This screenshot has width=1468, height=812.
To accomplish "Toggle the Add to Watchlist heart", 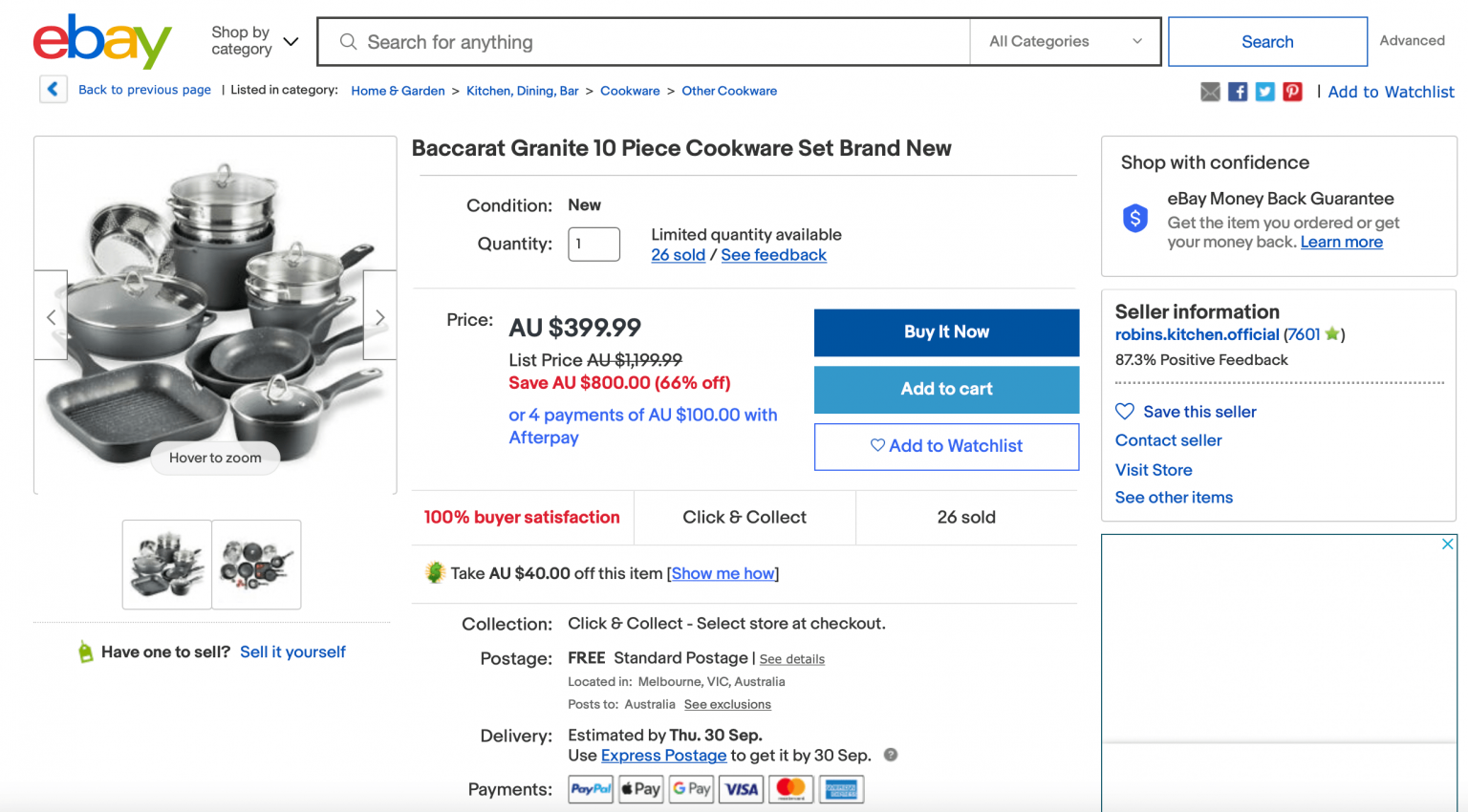I will (x=876, y=446).
